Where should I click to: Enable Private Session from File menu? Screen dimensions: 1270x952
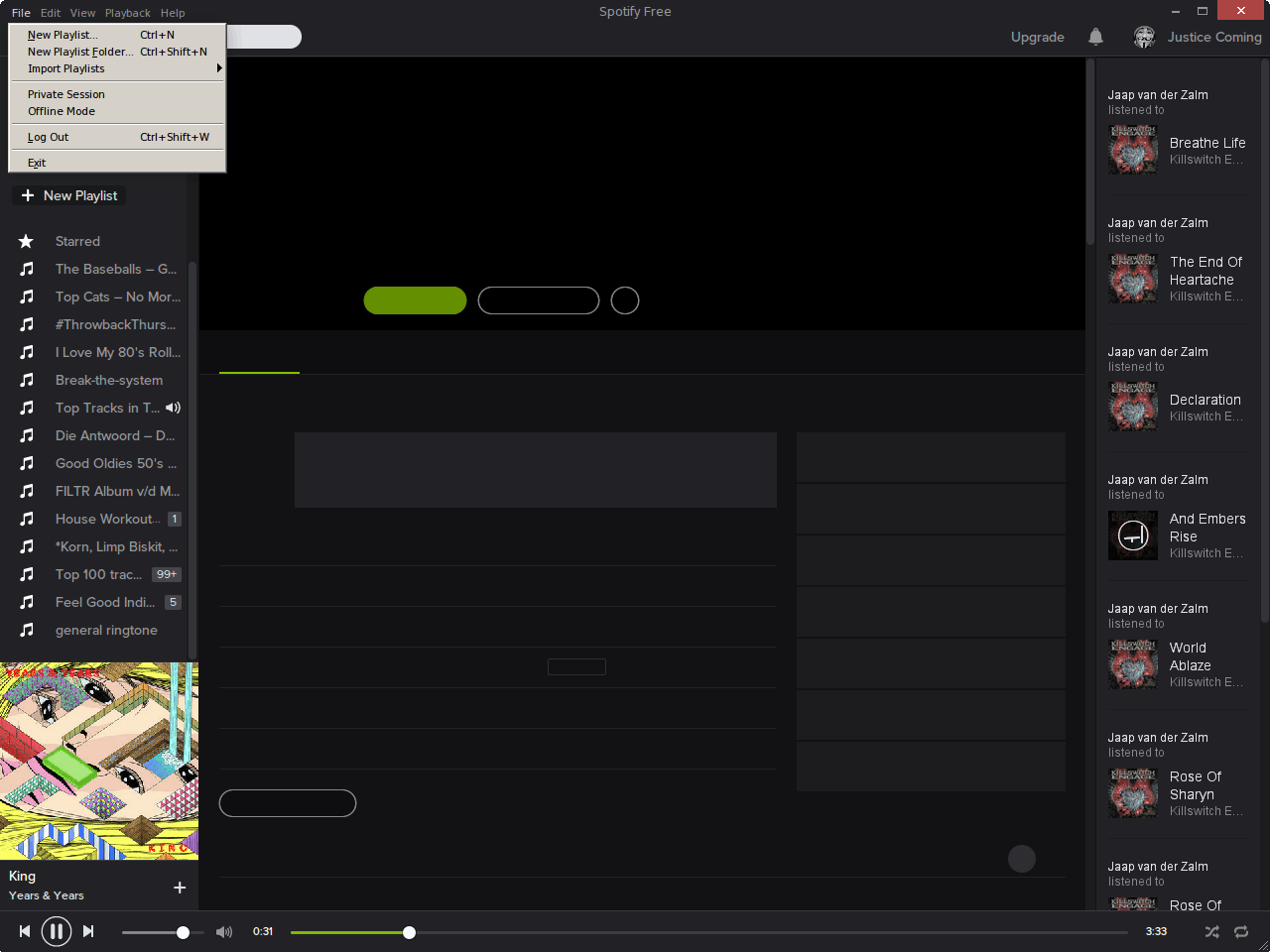tap(66, 94)
